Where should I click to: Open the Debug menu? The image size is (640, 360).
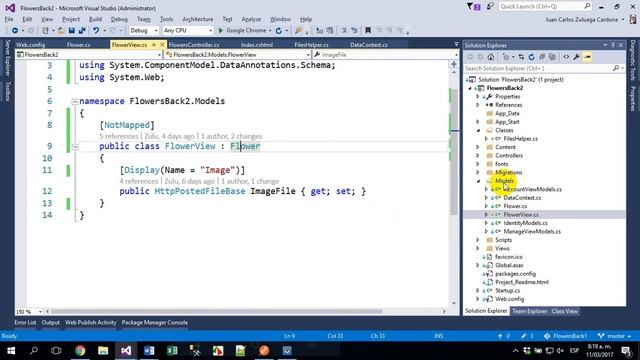119,19
